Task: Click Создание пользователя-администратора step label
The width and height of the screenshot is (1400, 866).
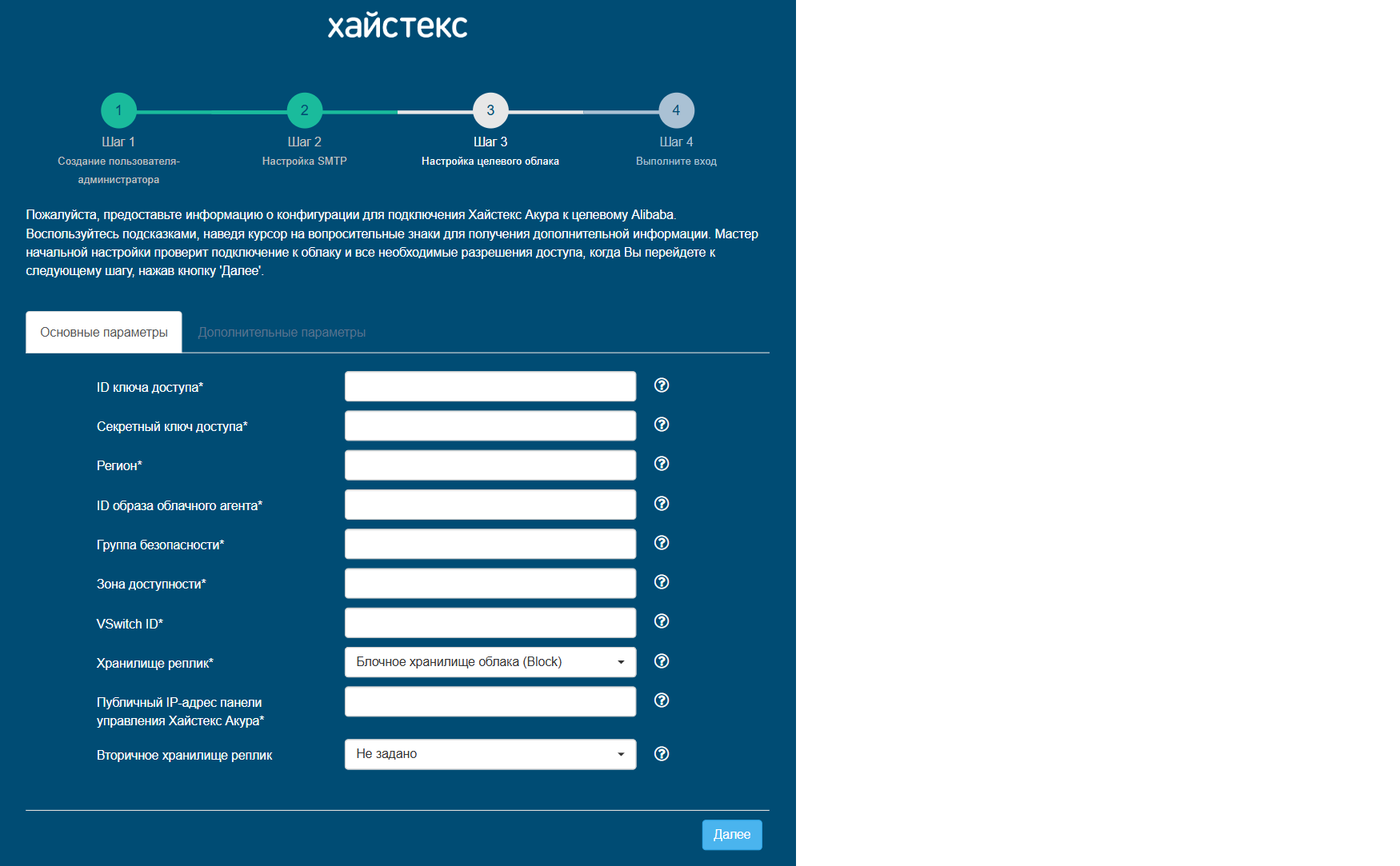Action: (118, 170)
